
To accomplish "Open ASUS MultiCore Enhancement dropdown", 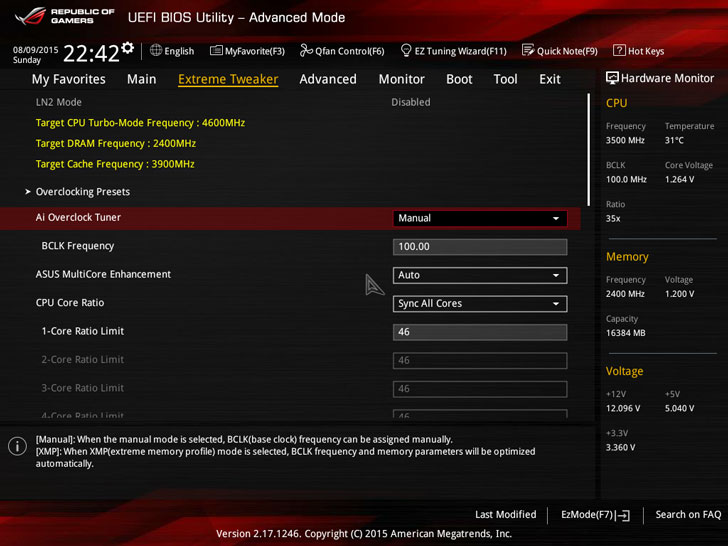I will pyautogui.click(x=480, y=275).
